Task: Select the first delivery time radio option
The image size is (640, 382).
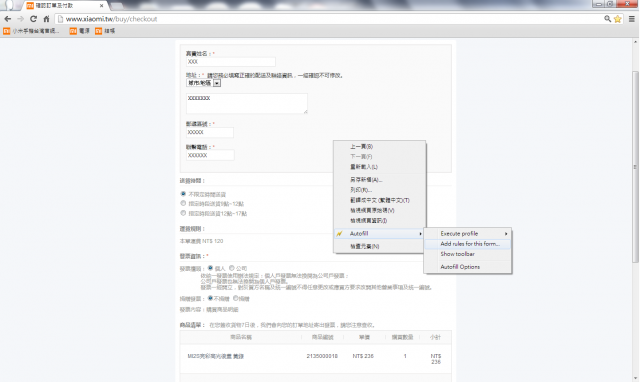Action: pos(183,194)
